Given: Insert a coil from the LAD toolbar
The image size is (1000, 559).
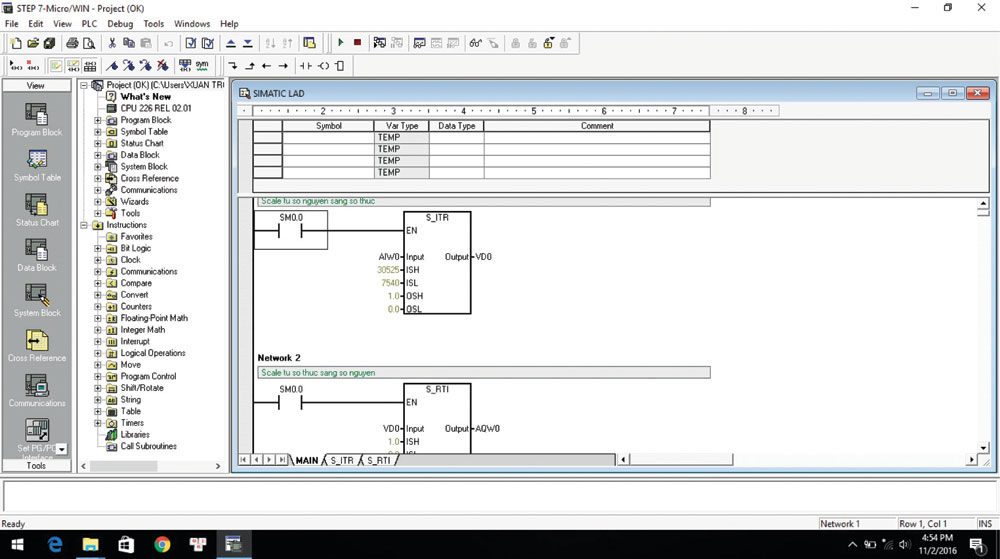Looking at the screenshot, I should pos(323,66).
